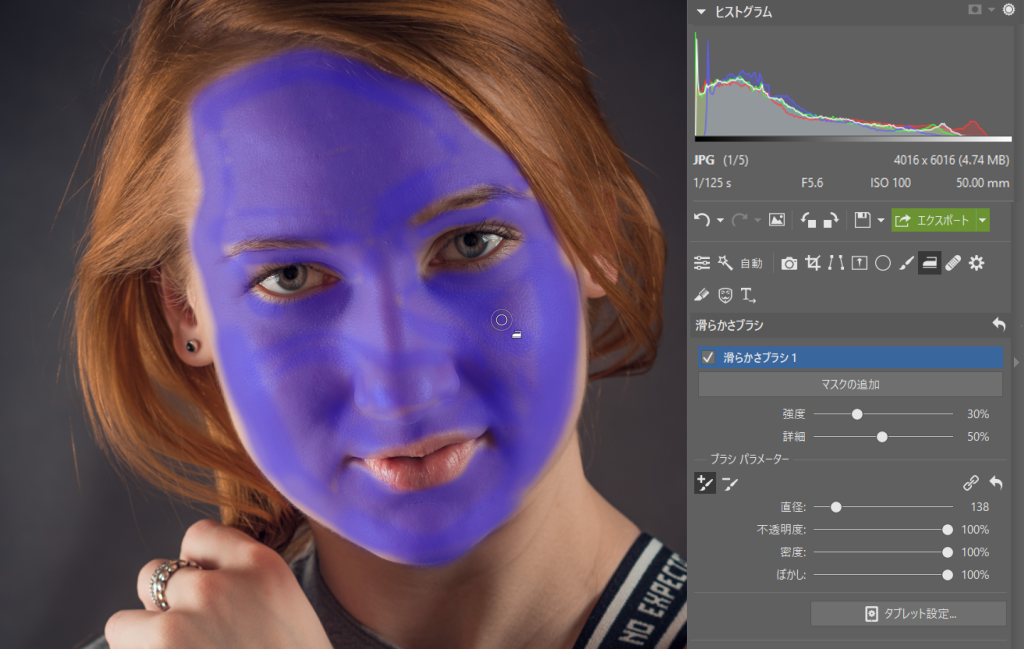Adjust the 直径 brush diameter slider
This screenshot has height=649, width=1024.
(x=836, y=507)
